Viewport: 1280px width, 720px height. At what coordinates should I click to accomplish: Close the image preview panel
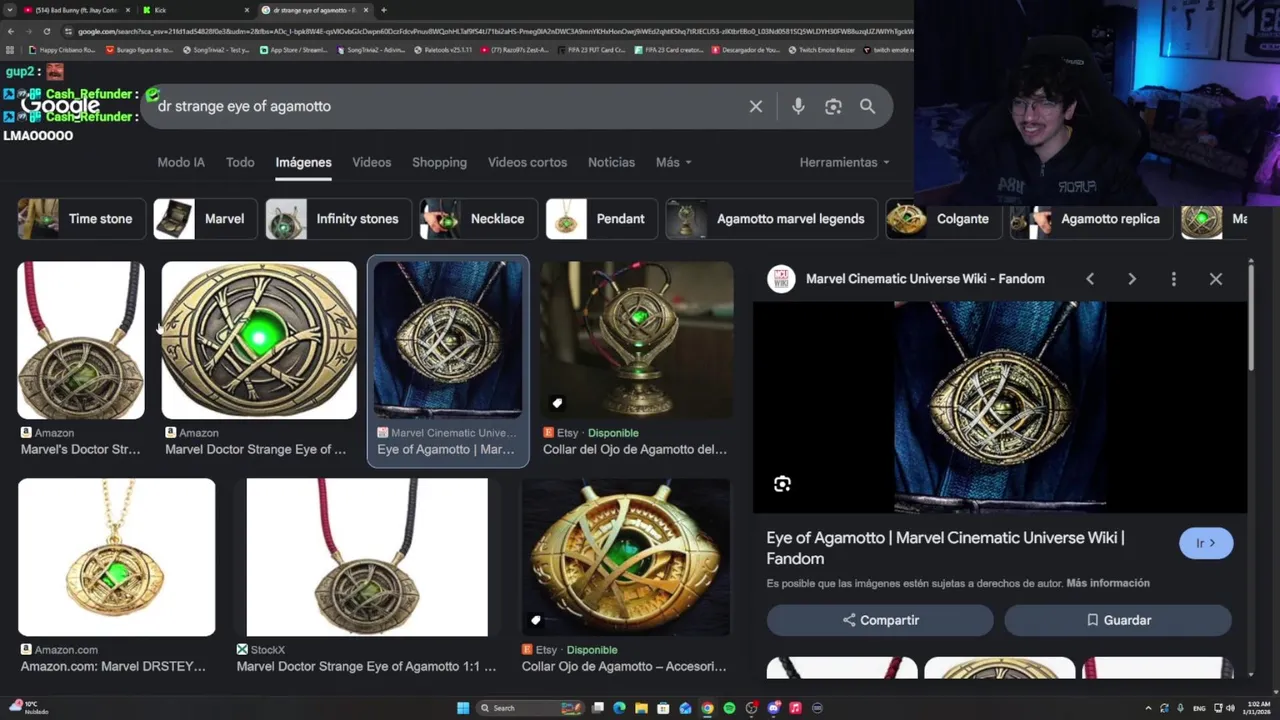tap(1216, 279)
